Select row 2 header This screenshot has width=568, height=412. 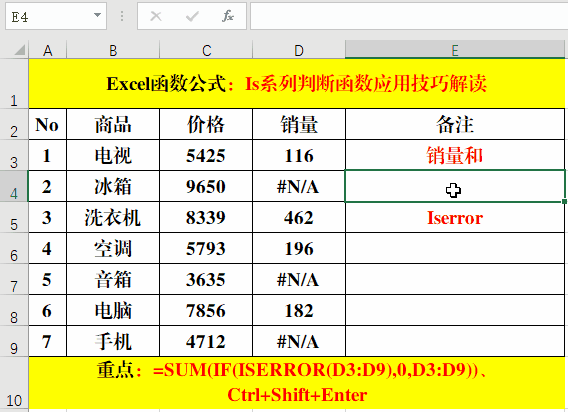[14, 124]
